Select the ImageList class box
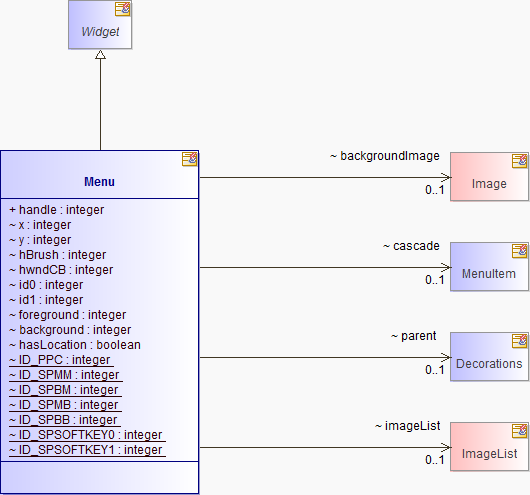 click(489, 446)
